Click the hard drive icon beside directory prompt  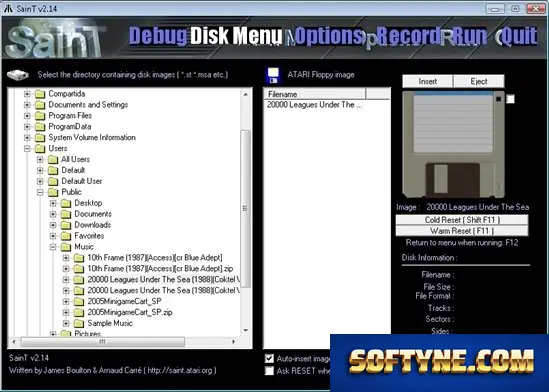coord(18,75)
